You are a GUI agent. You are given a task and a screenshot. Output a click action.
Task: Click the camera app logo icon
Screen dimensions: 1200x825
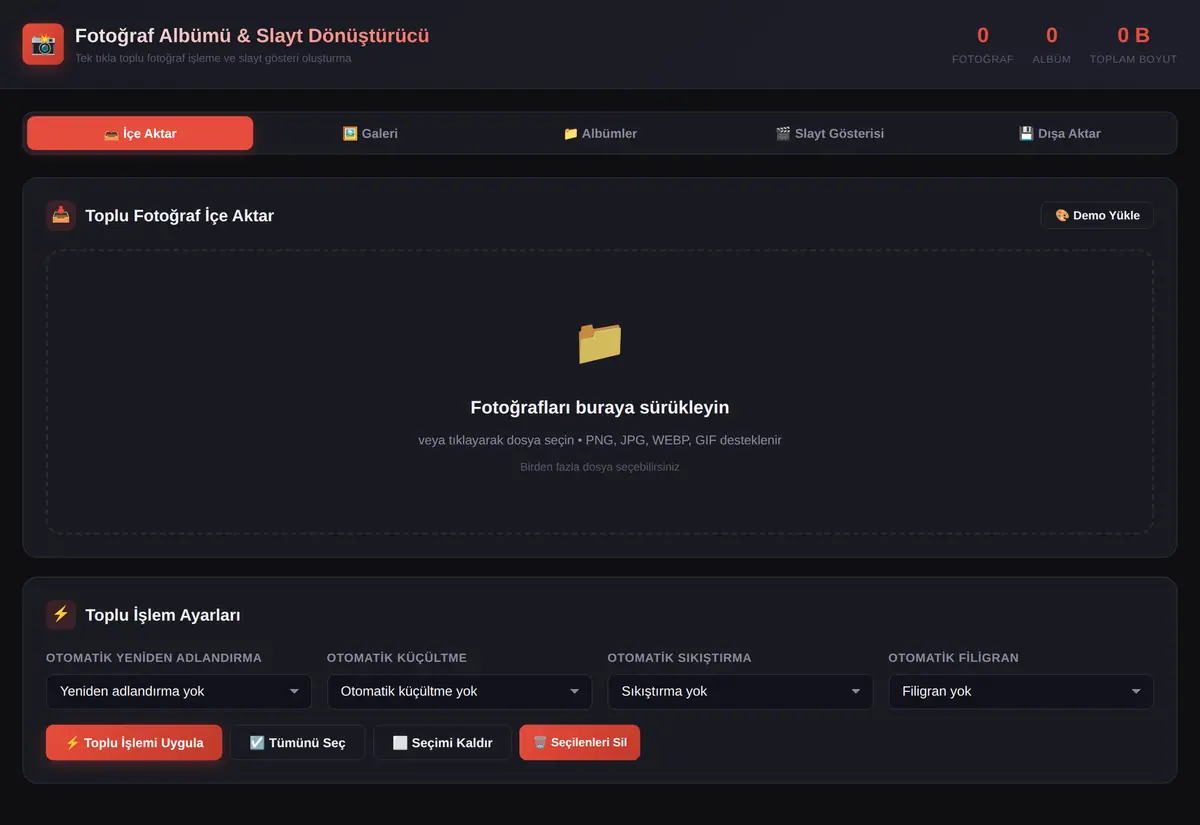[43, 44]
